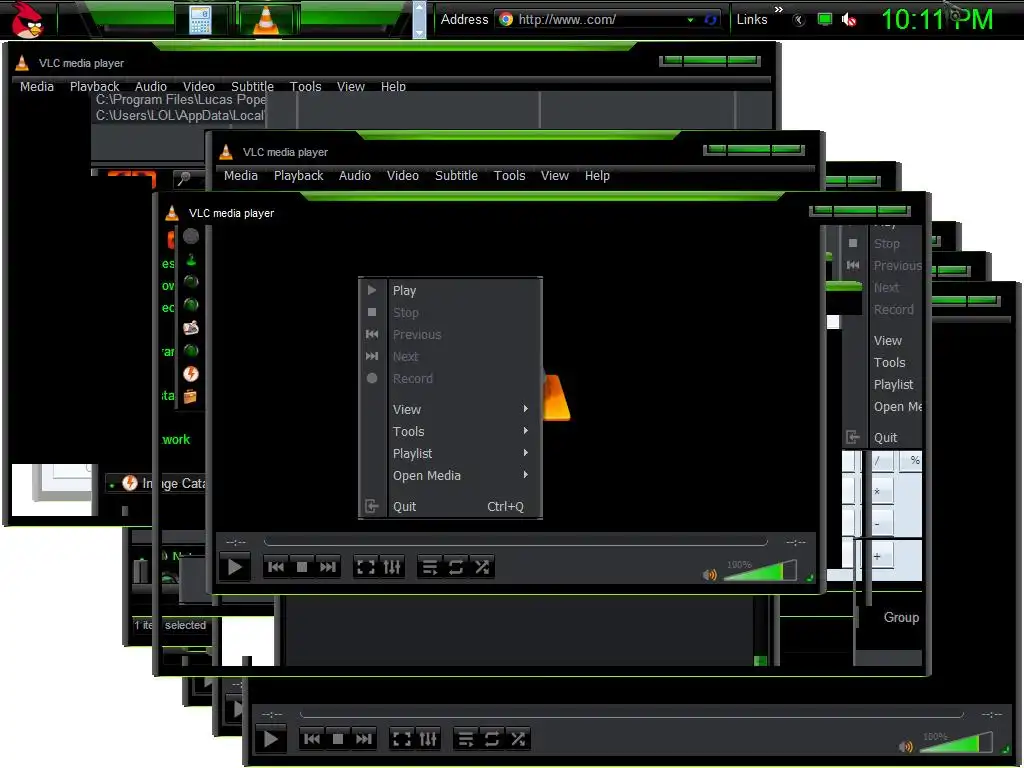Click the refresh icon beside address bar

(711, 20)
